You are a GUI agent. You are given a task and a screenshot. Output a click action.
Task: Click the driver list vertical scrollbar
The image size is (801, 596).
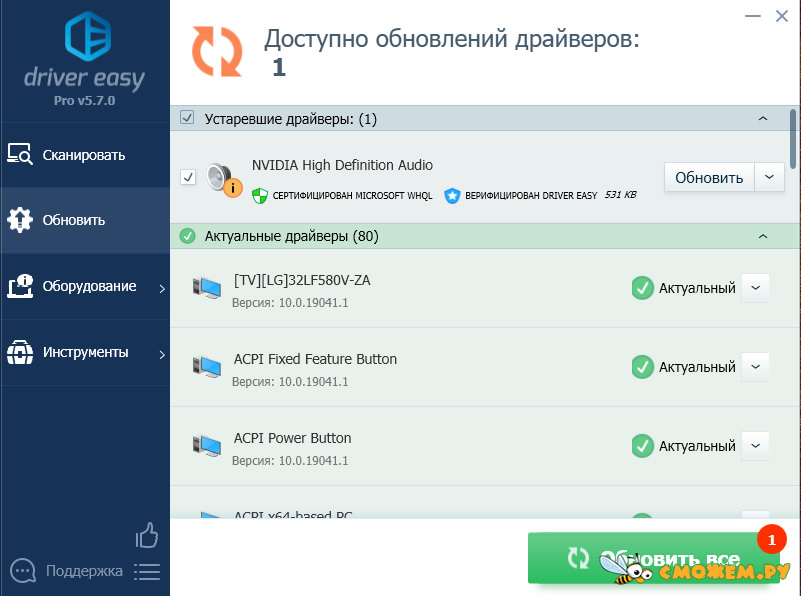793,139
